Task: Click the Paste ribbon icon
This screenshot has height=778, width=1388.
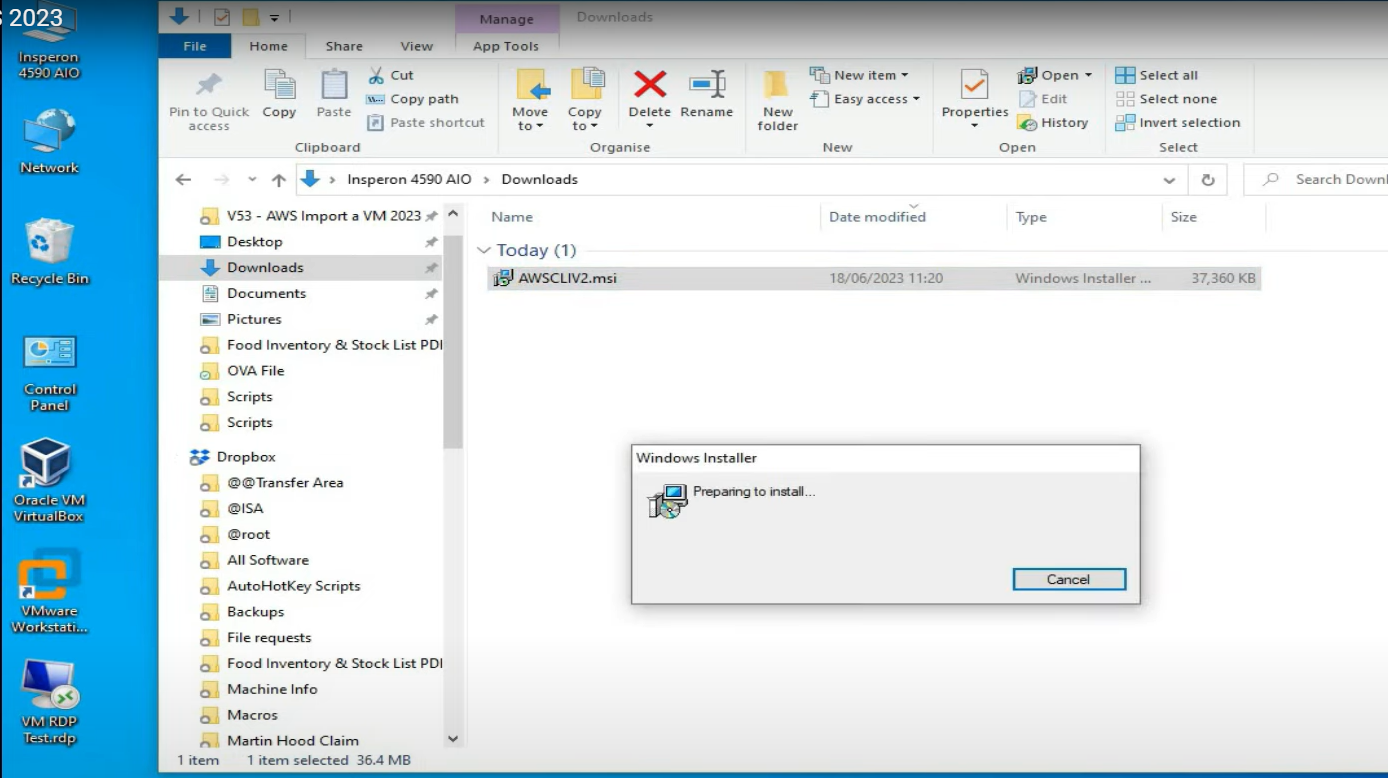Action: (334, 86)
